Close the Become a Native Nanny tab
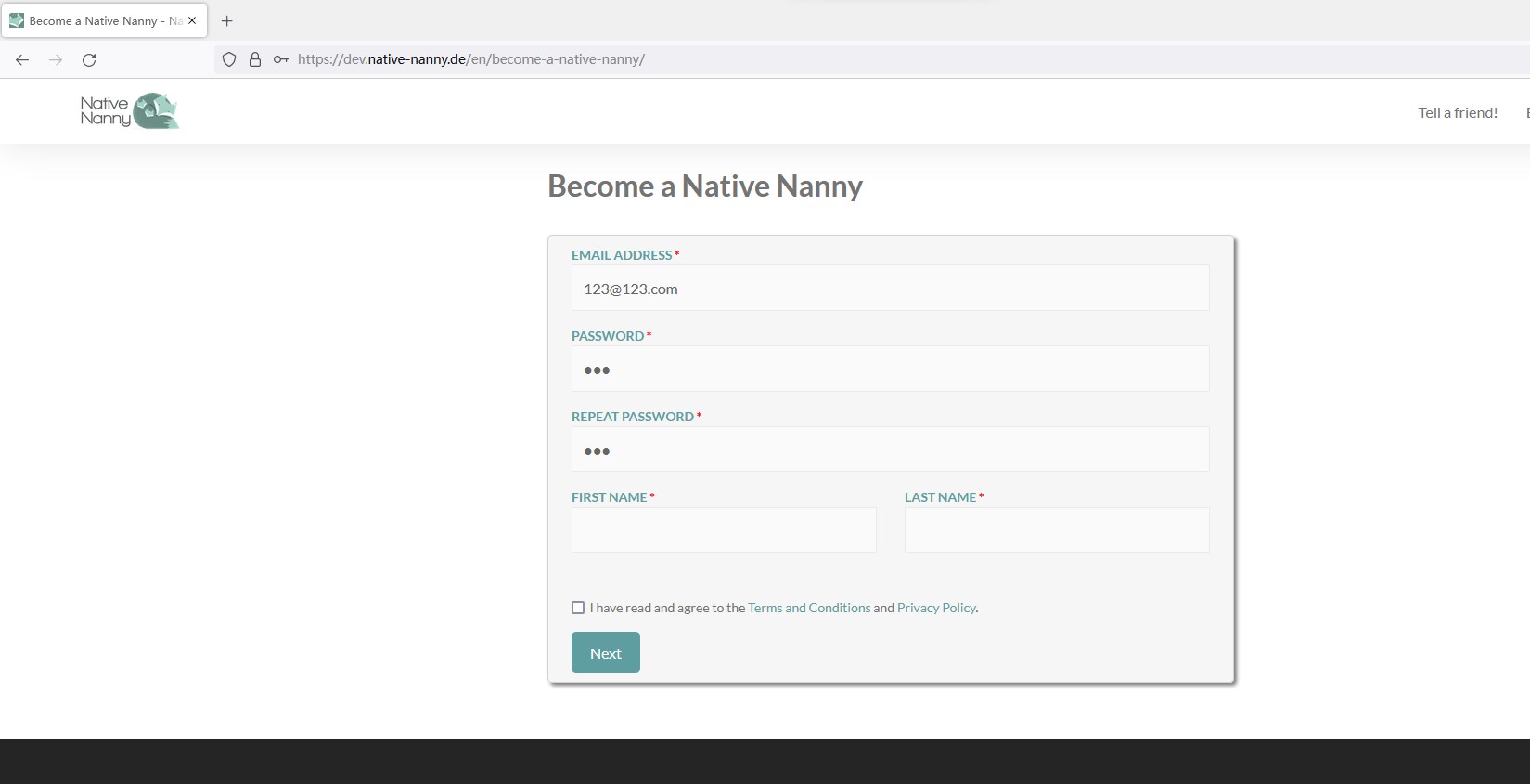 (x=192, y=20)
